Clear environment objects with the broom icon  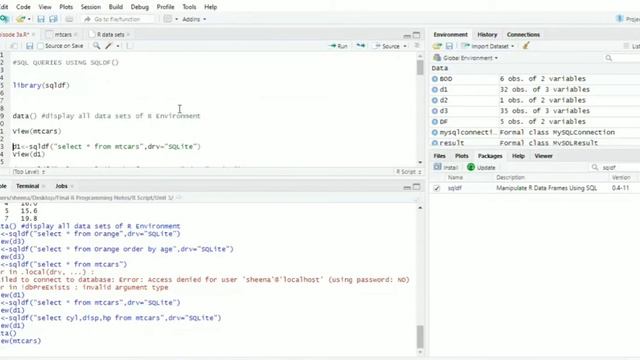pos(526,46)
